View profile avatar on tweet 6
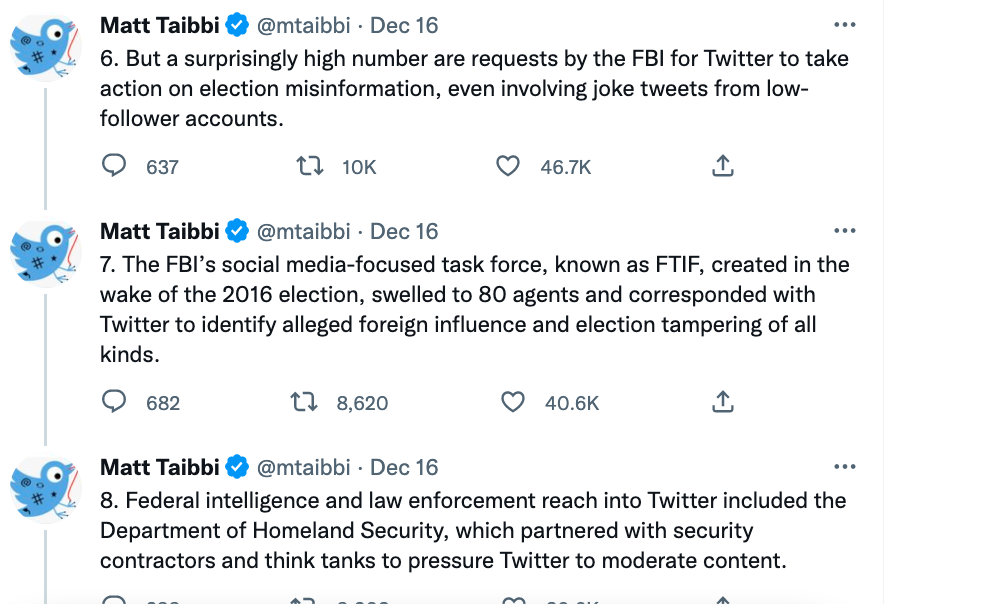This screenshot has height=604, width=985. [45, 48]
